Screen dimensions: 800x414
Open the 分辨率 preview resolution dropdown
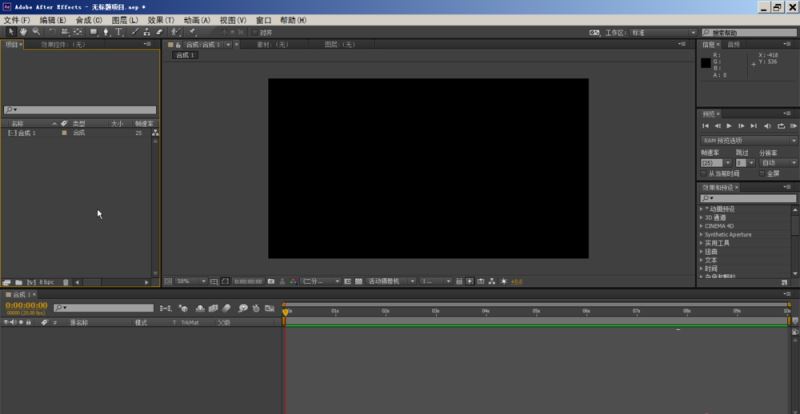(x=779, y=163)
